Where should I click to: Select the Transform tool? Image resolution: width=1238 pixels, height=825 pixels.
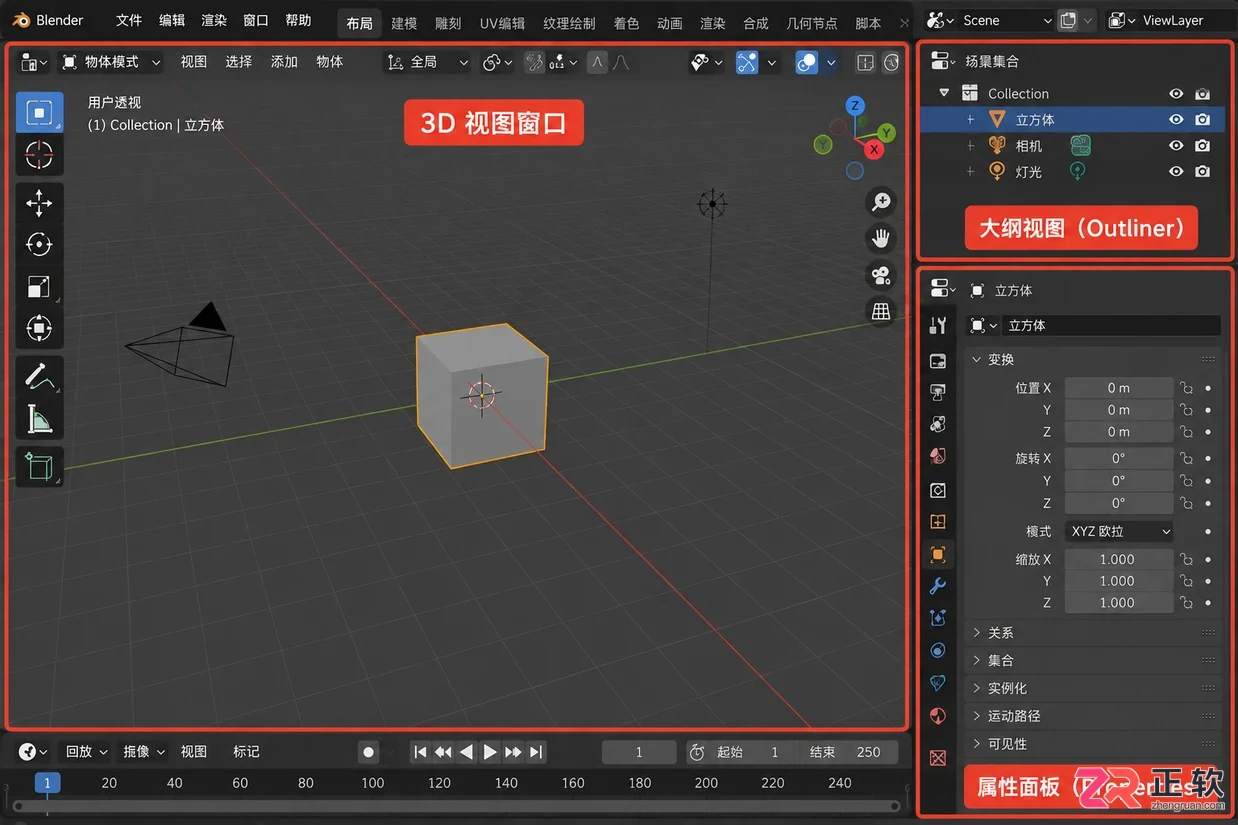[x=39, y=328]
